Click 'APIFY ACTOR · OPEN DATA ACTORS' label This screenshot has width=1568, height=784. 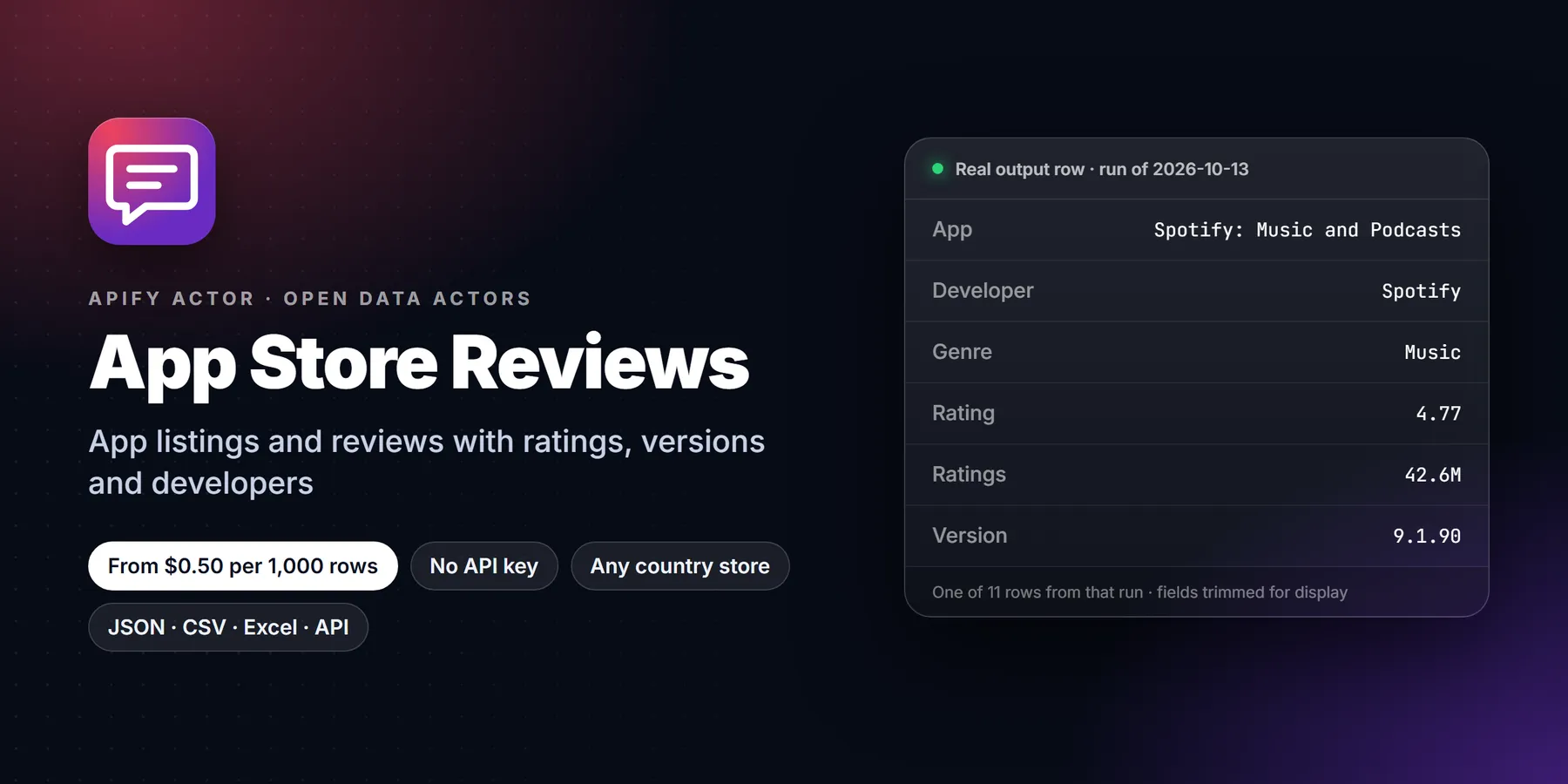tap(310, 299)
